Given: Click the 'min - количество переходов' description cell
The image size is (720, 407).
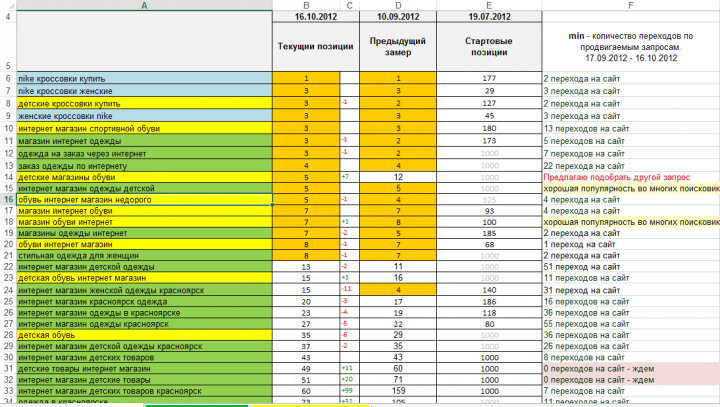Looking at the screenshot, I should point(630,46).
